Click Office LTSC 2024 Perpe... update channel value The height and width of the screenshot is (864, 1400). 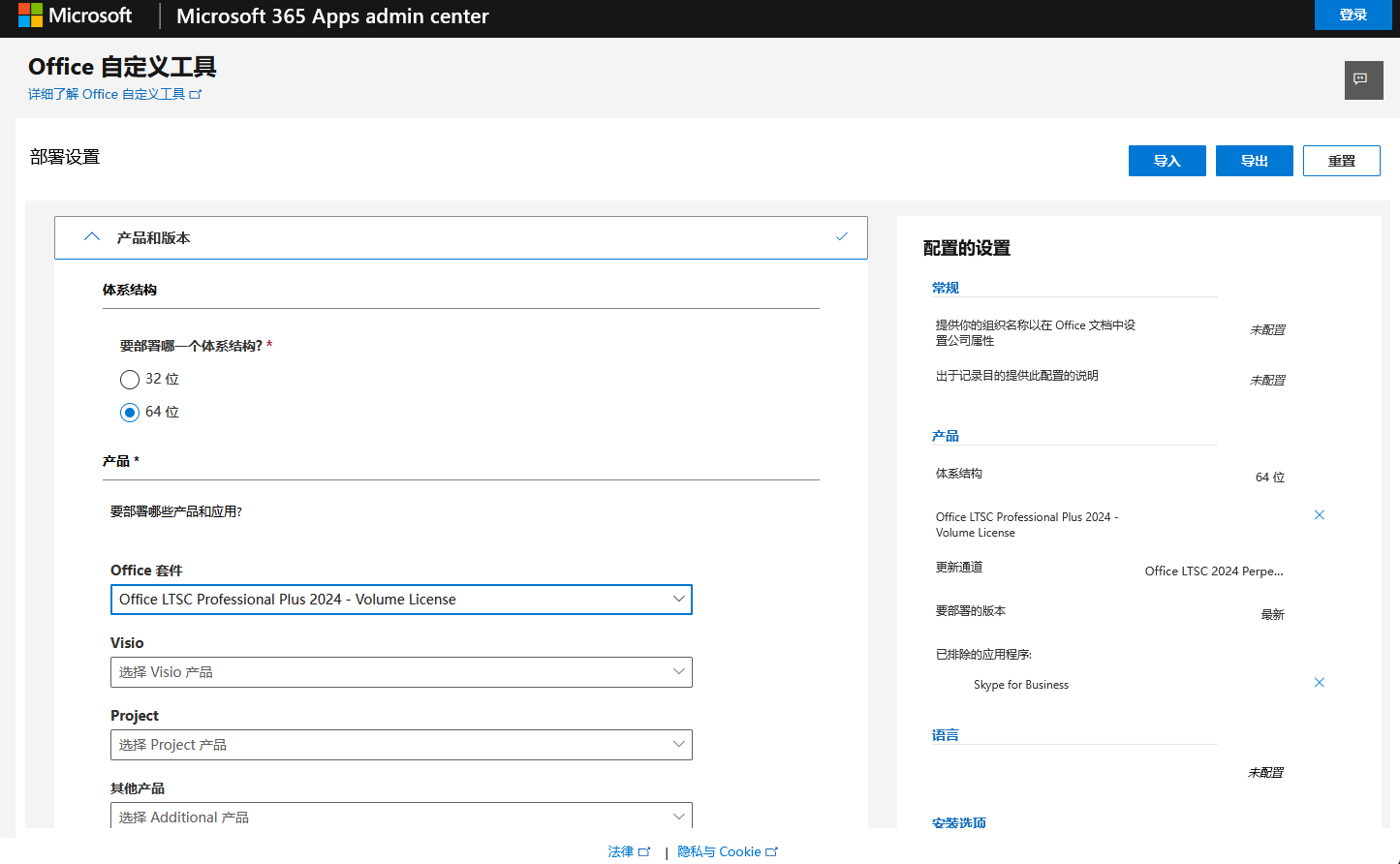tap(1214, 571)
